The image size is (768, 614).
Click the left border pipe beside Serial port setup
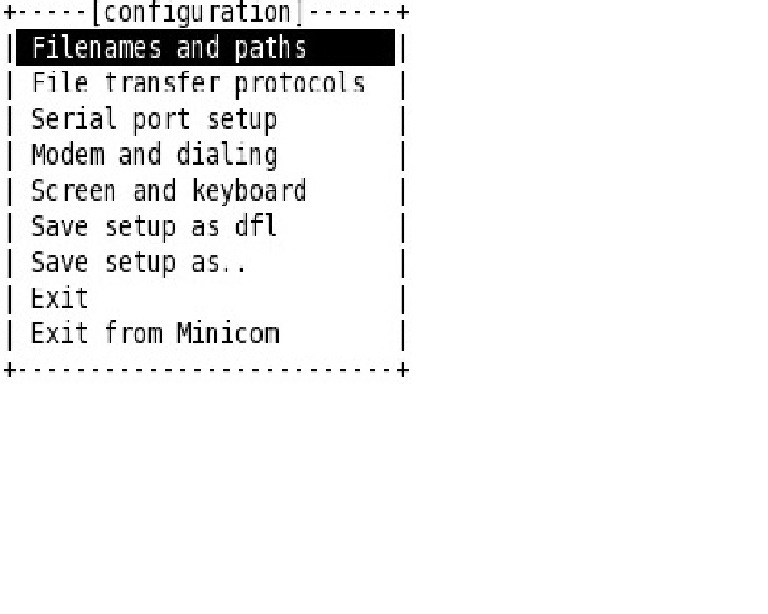[10, 120]
